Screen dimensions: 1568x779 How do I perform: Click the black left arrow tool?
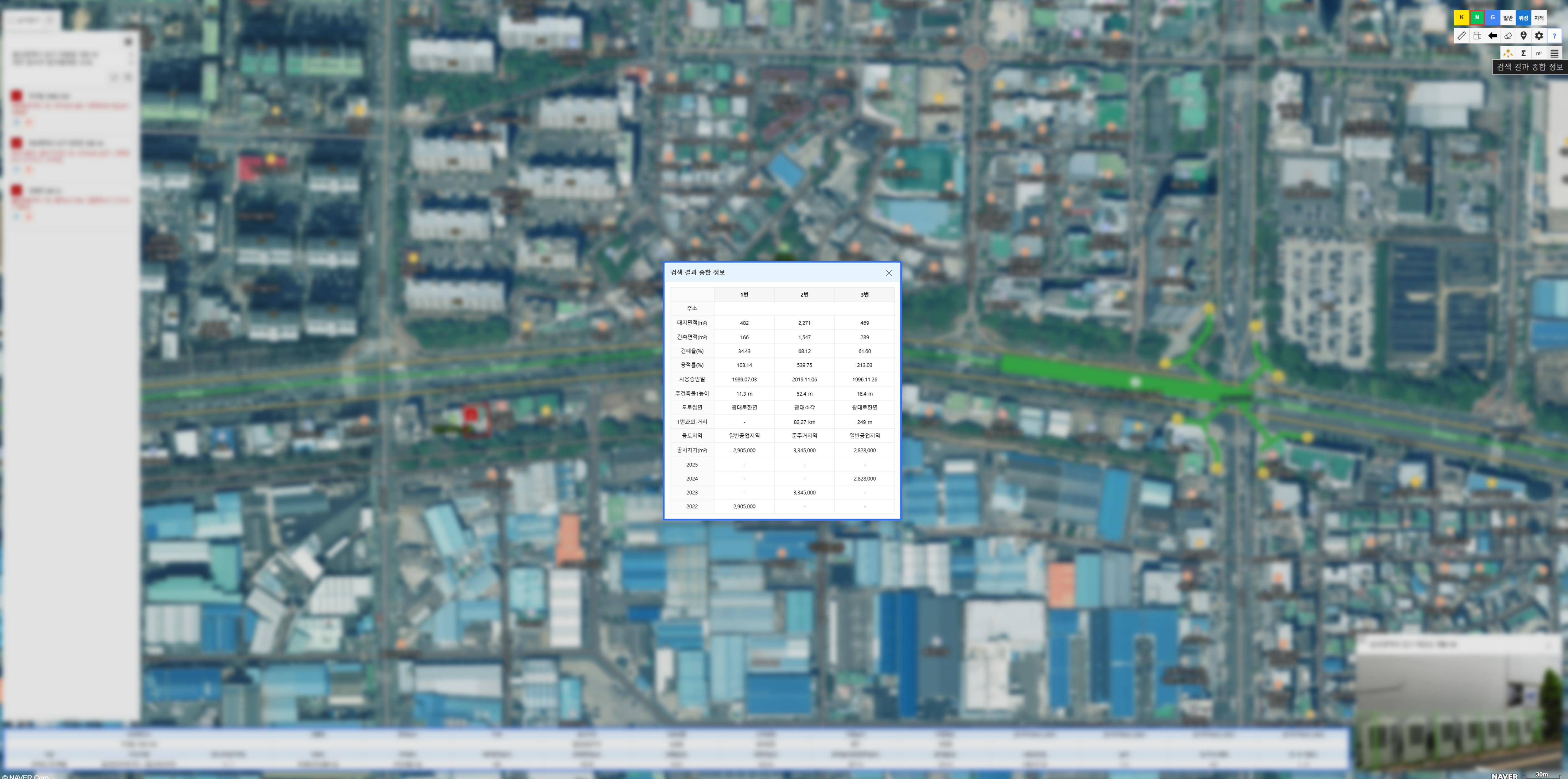pyautogui.click(x=1492, y=36)
